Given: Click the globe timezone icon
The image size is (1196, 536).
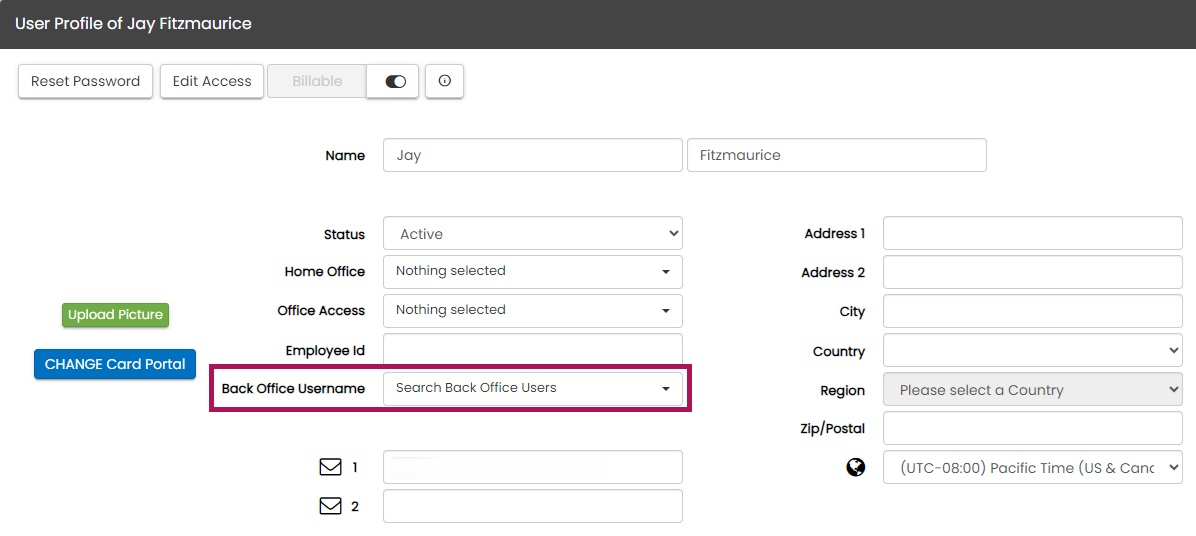Looking at the screenshot, I should 855,467.
